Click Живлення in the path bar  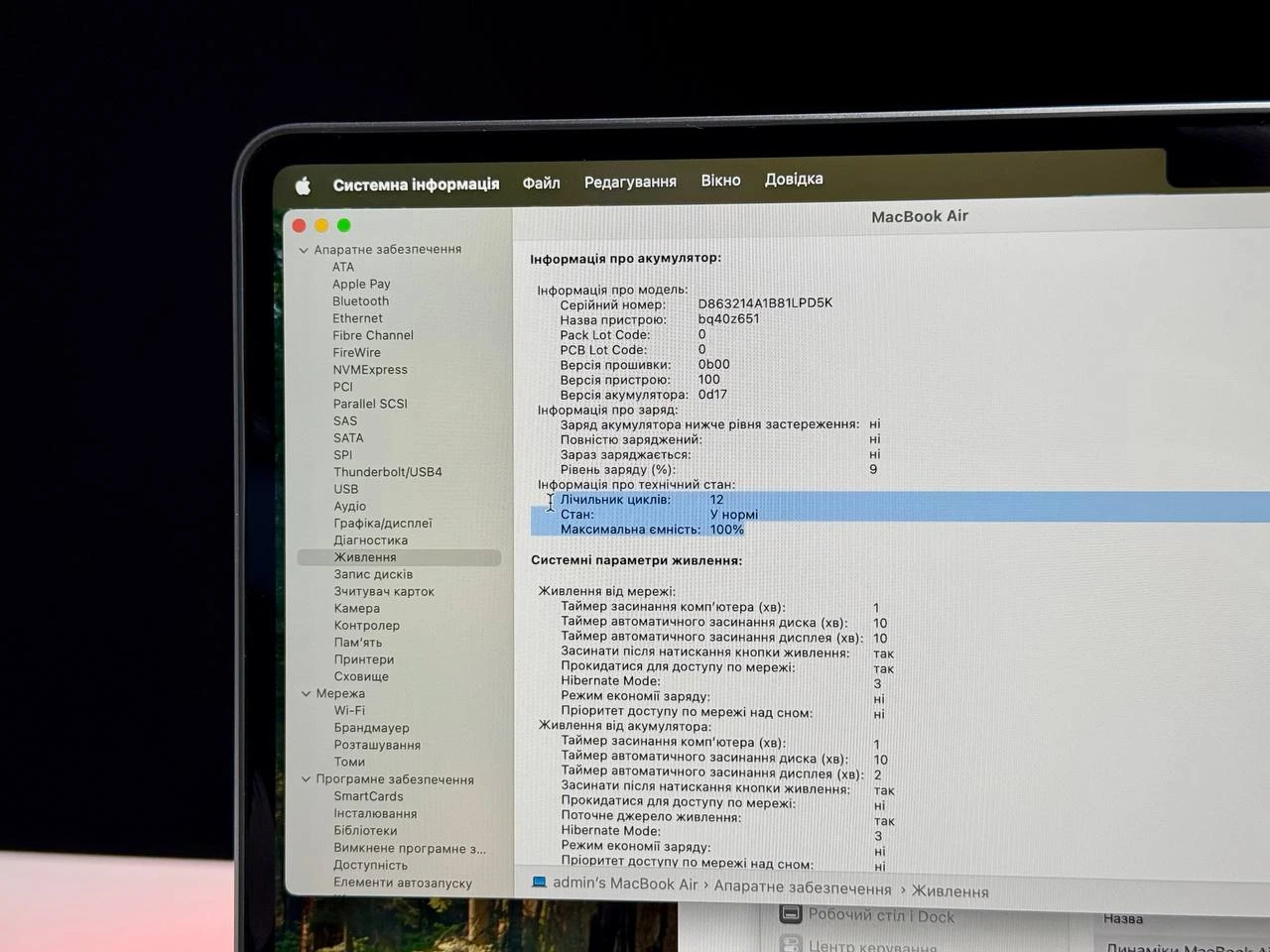[950, 892]
